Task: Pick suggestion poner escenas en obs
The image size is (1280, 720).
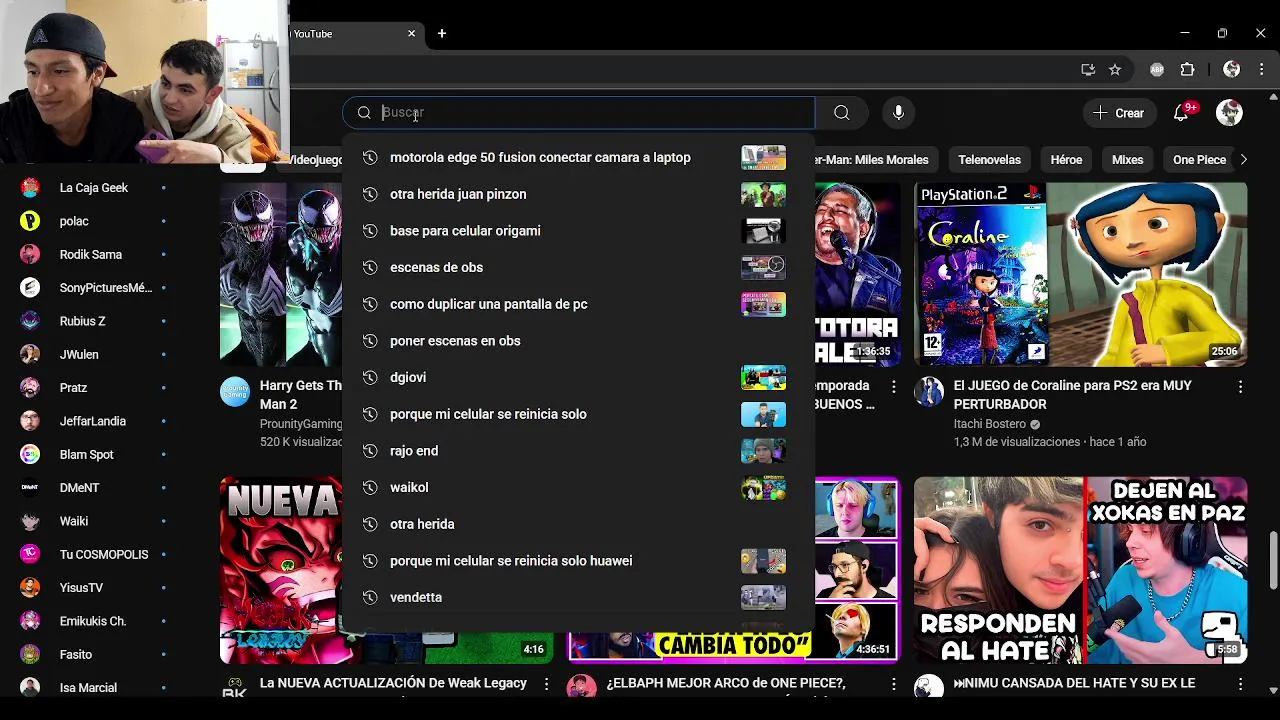Action: pos(578,341)
